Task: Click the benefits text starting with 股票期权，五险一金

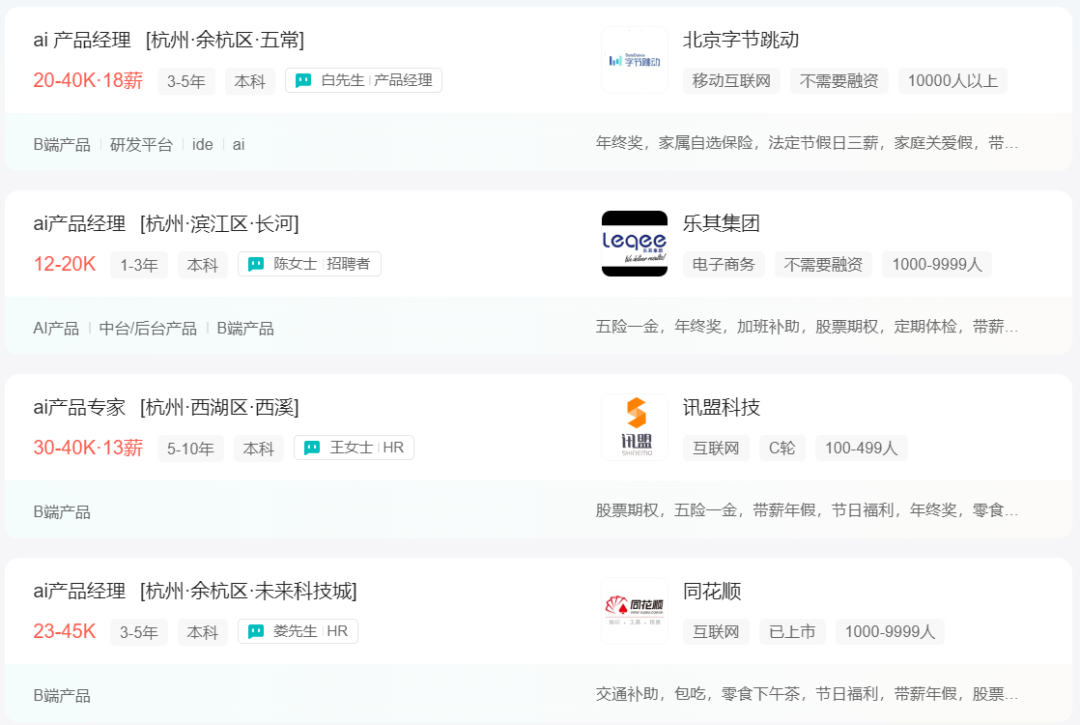Action: (x=807, y=510)
